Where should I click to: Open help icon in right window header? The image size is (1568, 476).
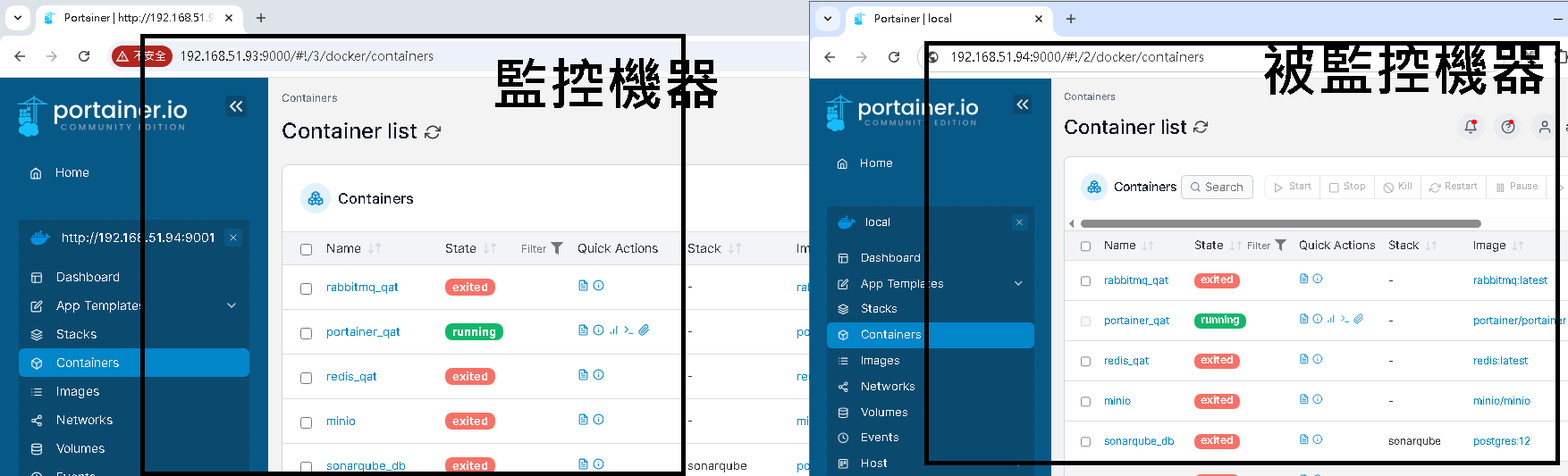pos(1508,127)
